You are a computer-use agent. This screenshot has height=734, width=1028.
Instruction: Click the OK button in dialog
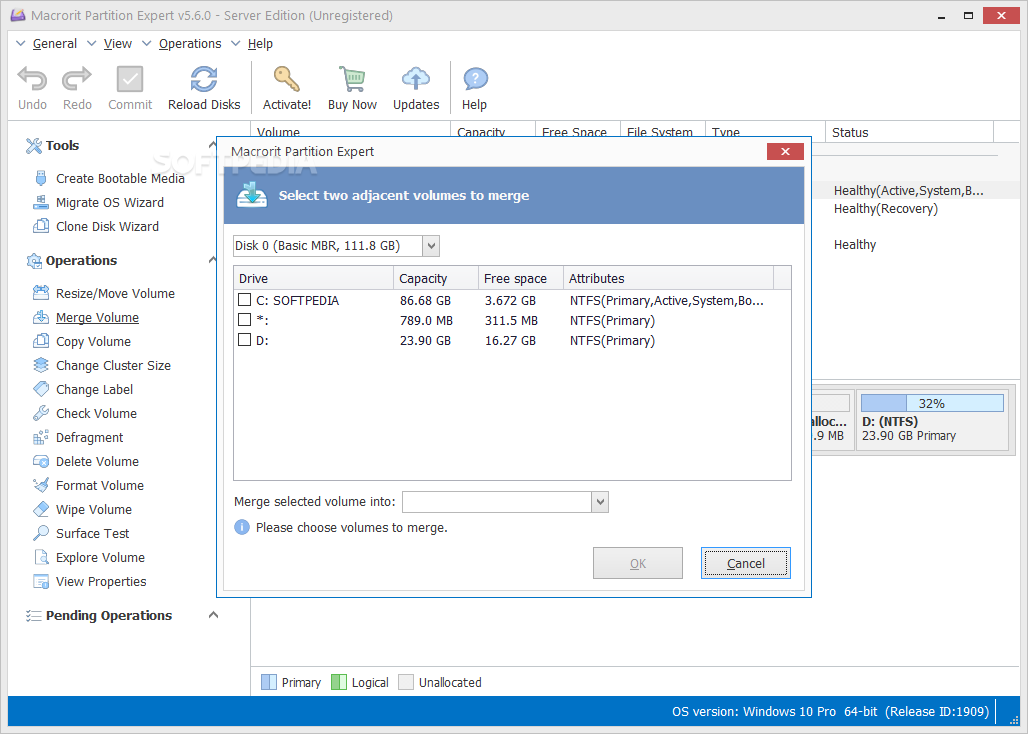pos(638,564)
